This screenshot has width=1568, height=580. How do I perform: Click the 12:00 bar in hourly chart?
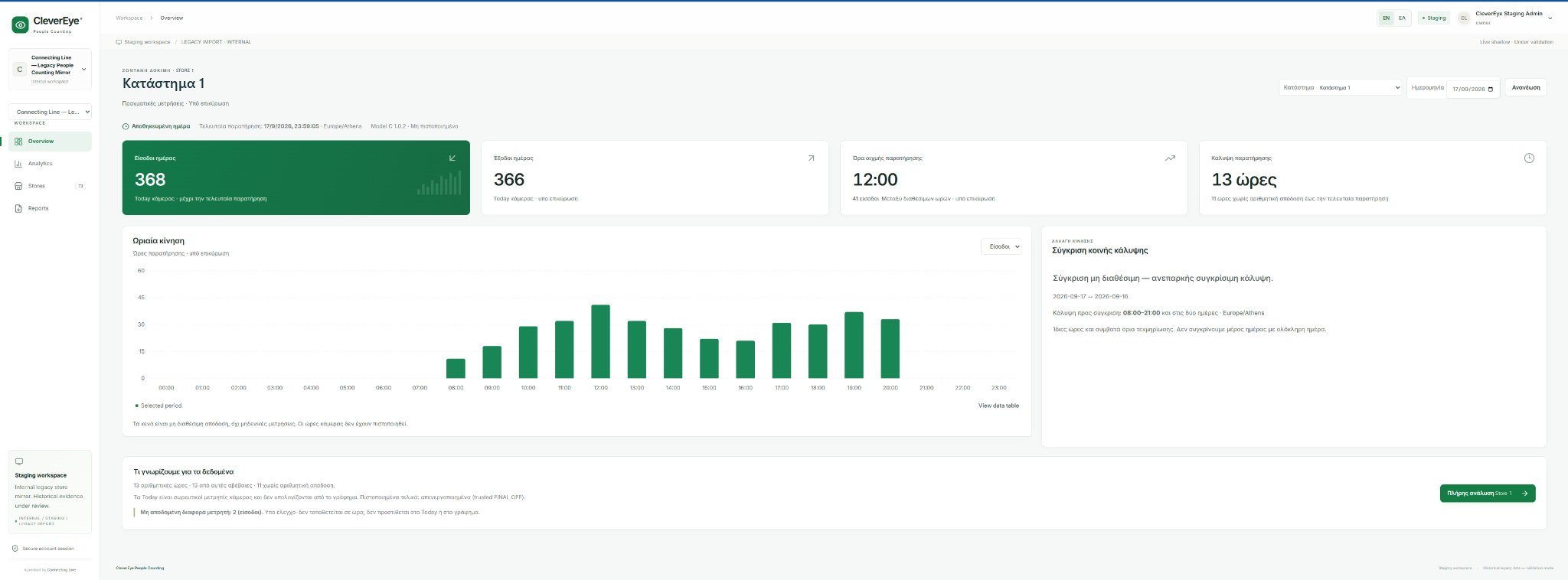(x=601, y=341)
